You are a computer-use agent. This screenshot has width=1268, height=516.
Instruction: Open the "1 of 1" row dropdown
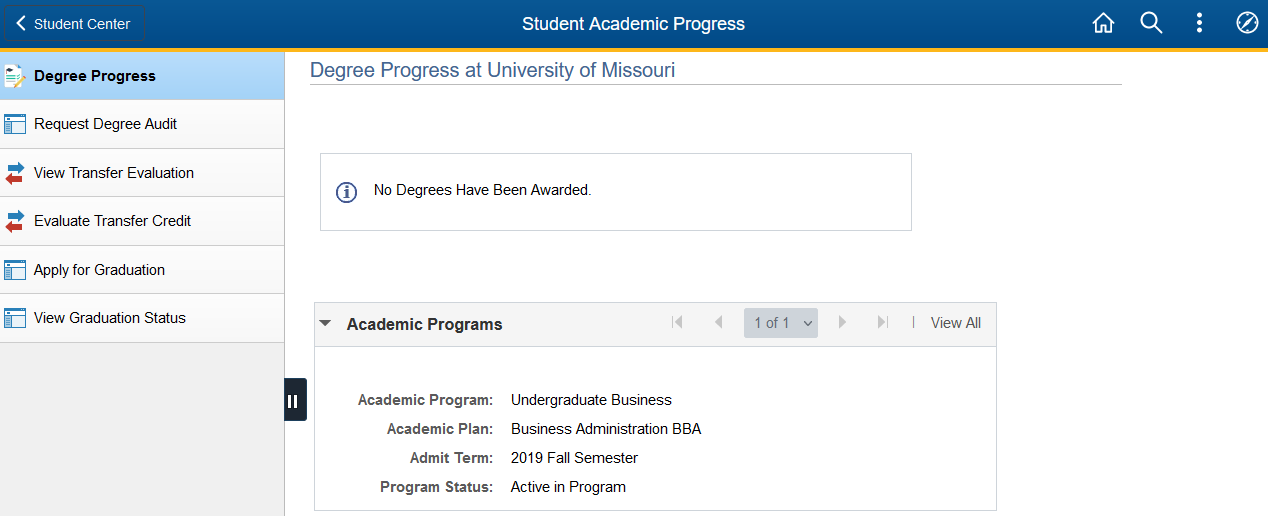[x=780, y=323]
